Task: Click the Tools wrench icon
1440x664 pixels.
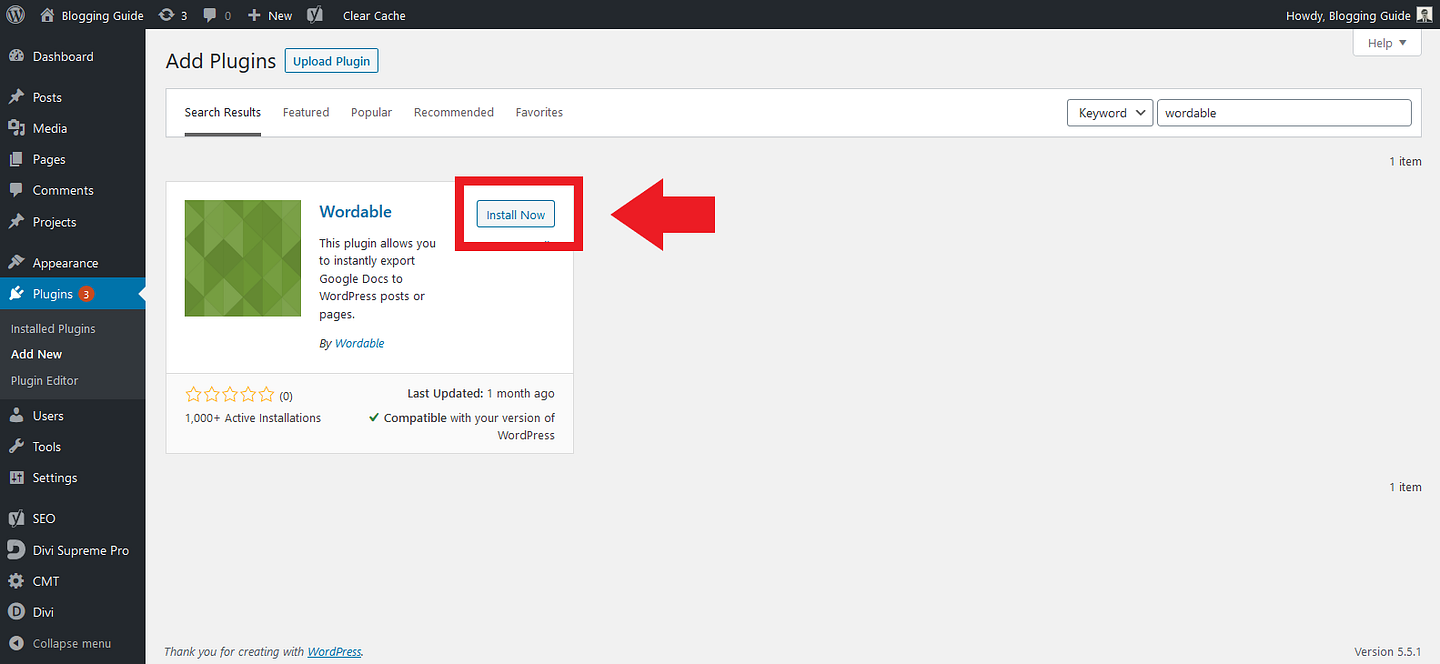Action: (x=16, y=447)
